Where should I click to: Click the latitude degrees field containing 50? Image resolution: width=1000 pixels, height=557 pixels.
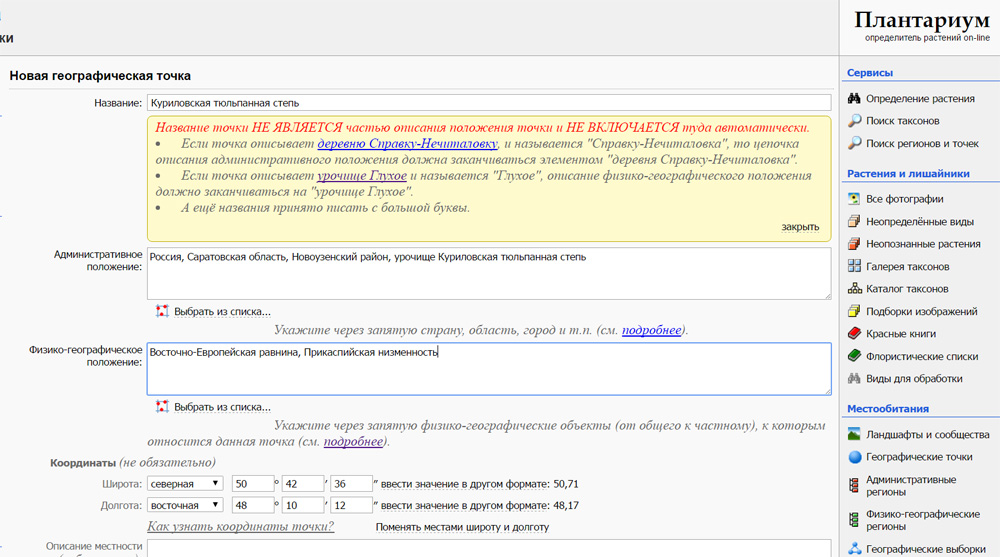pos(252,484)
